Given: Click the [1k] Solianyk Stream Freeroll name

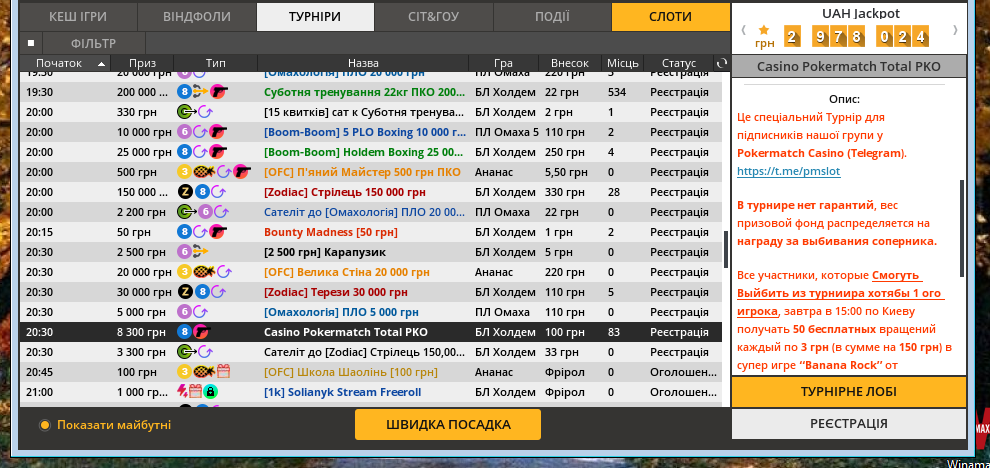Looking at the screenshot, I should (342, 392).
